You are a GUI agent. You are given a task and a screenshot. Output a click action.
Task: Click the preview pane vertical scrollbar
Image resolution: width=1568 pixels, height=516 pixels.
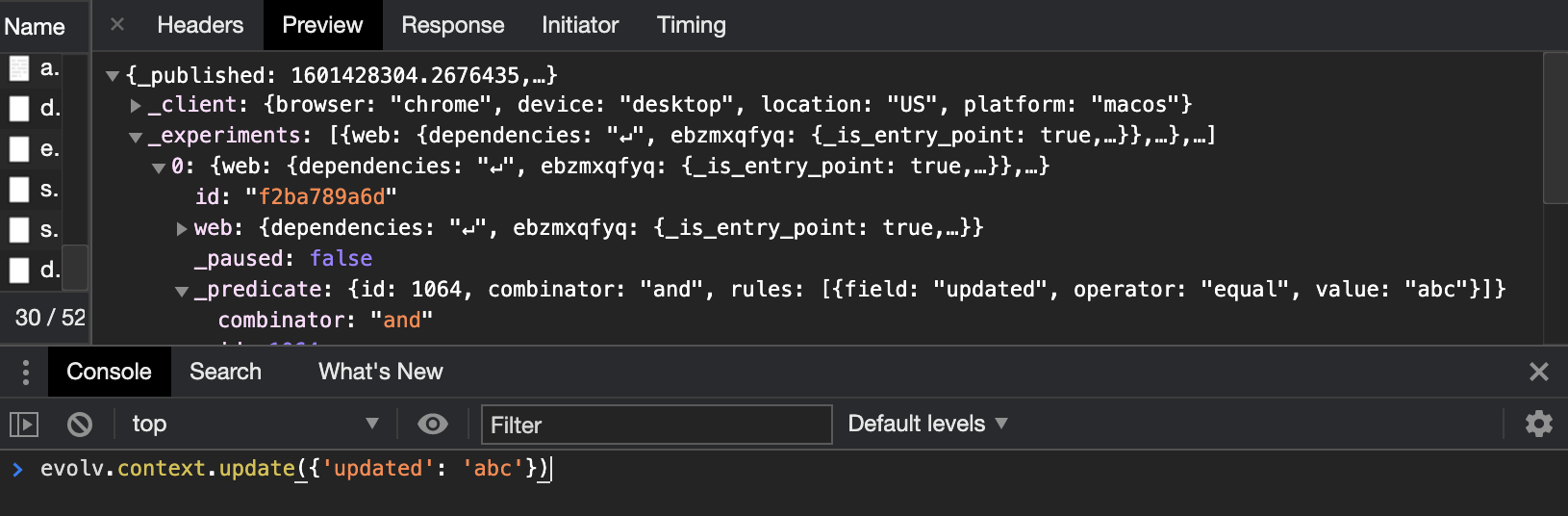[x=1555, y=128]
